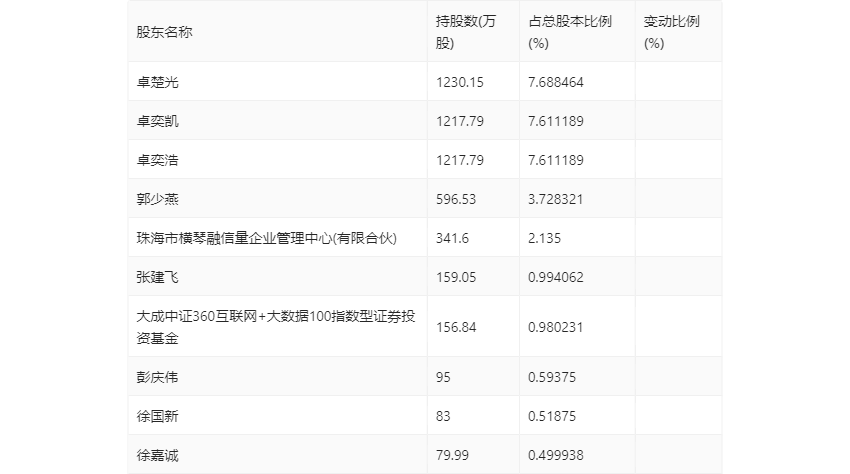Click holding value 156.84
Image resolution: width=850 pixels, height=474 pixels.
456,327
